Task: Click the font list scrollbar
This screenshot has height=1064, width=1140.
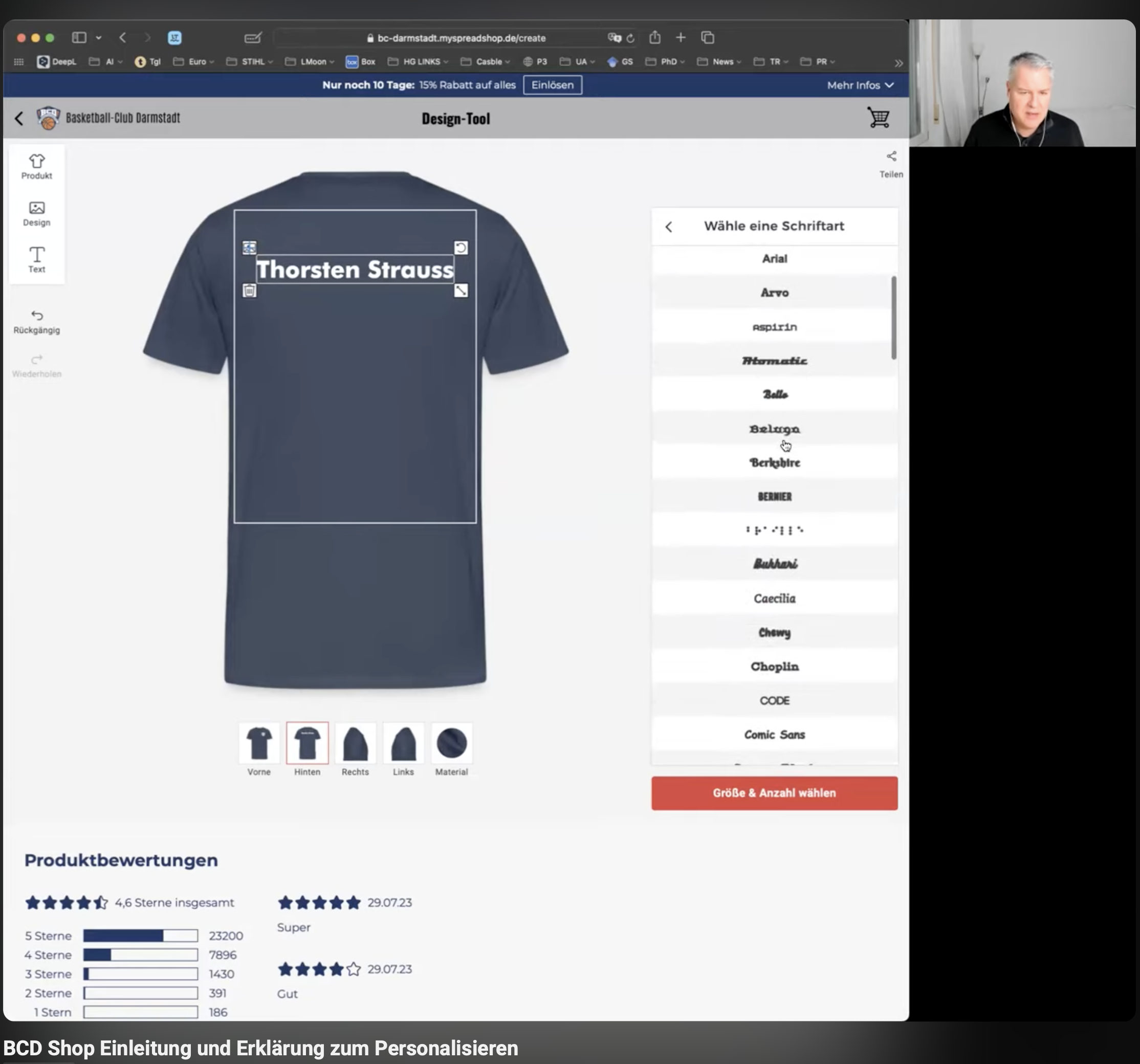Action: pyautogui.click(x=893, y=318)
